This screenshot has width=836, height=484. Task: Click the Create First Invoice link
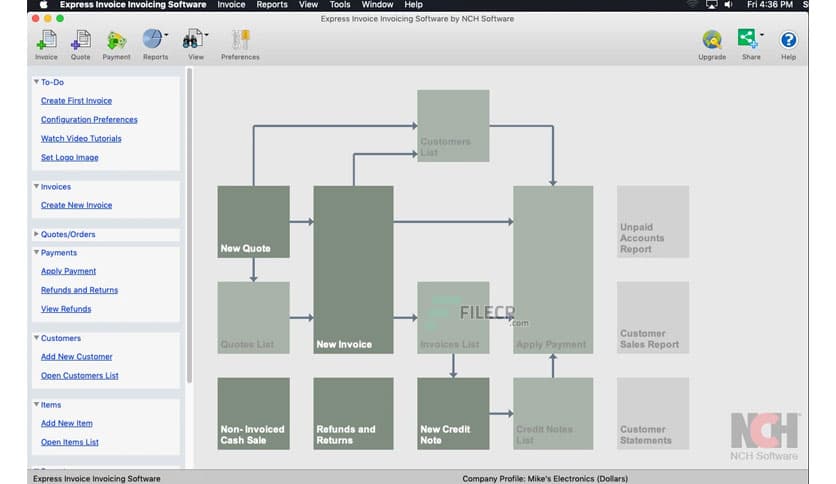(76, 101)
